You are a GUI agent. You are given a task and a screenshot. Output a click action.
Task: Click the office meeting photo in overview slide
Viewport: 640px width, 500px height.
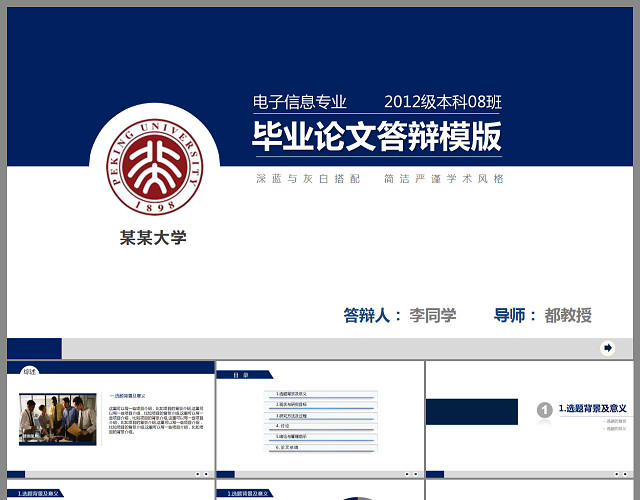coord(58,419)
